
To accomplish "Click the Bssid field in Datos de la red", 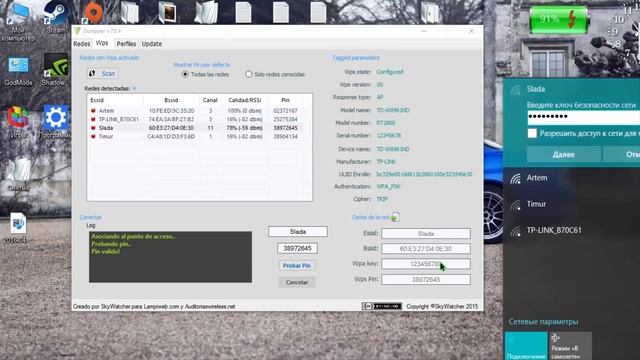I will pos(426,249).
